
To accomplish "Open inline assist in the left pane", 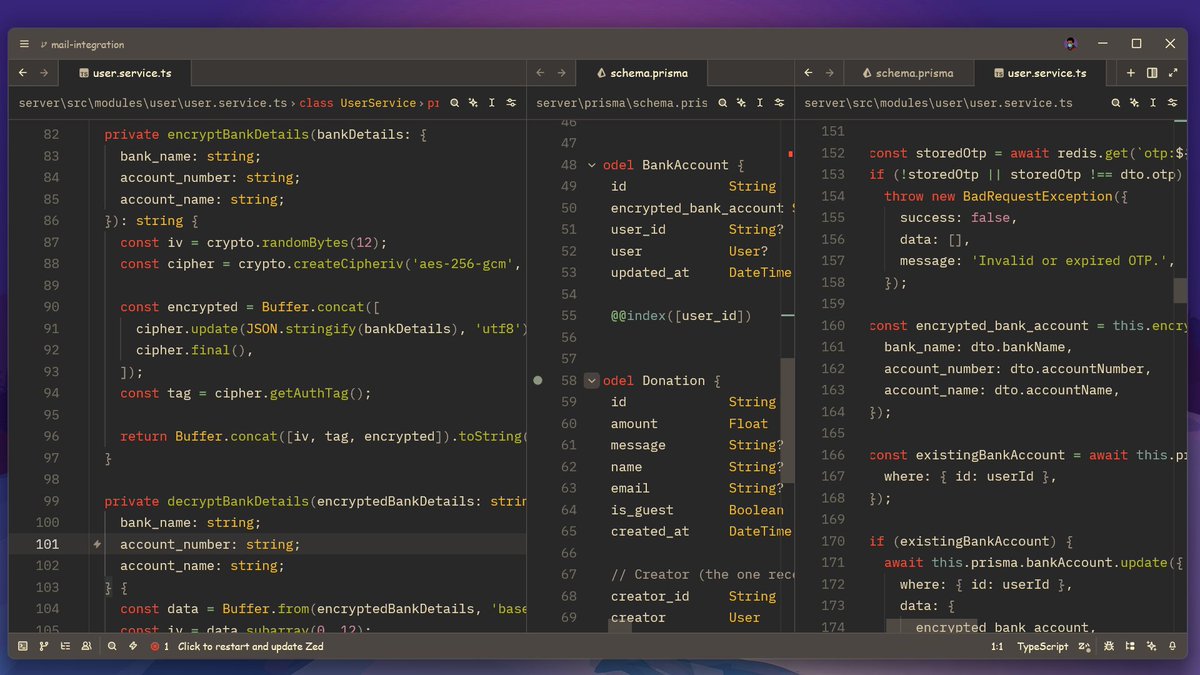I will point(473,103).
